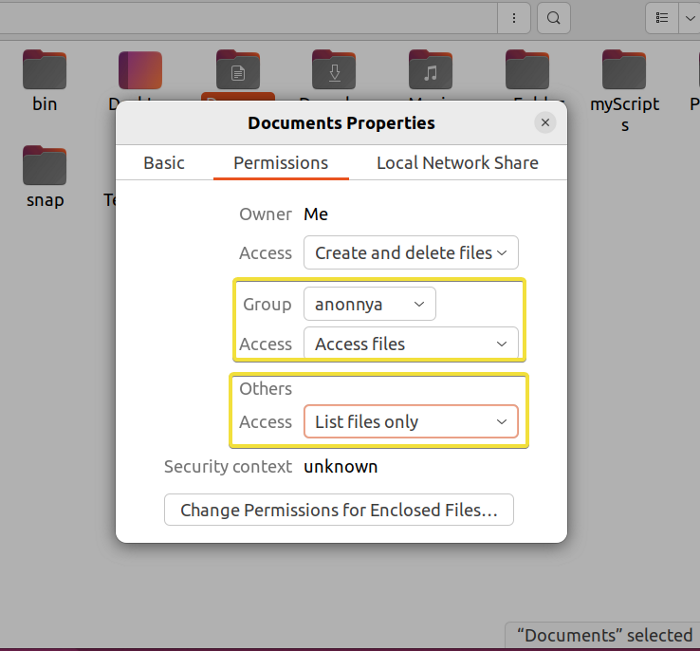700x651 pixels.
Task: Select the Documents folder icon
Action: pyautogui.click(x=238, y=70)
